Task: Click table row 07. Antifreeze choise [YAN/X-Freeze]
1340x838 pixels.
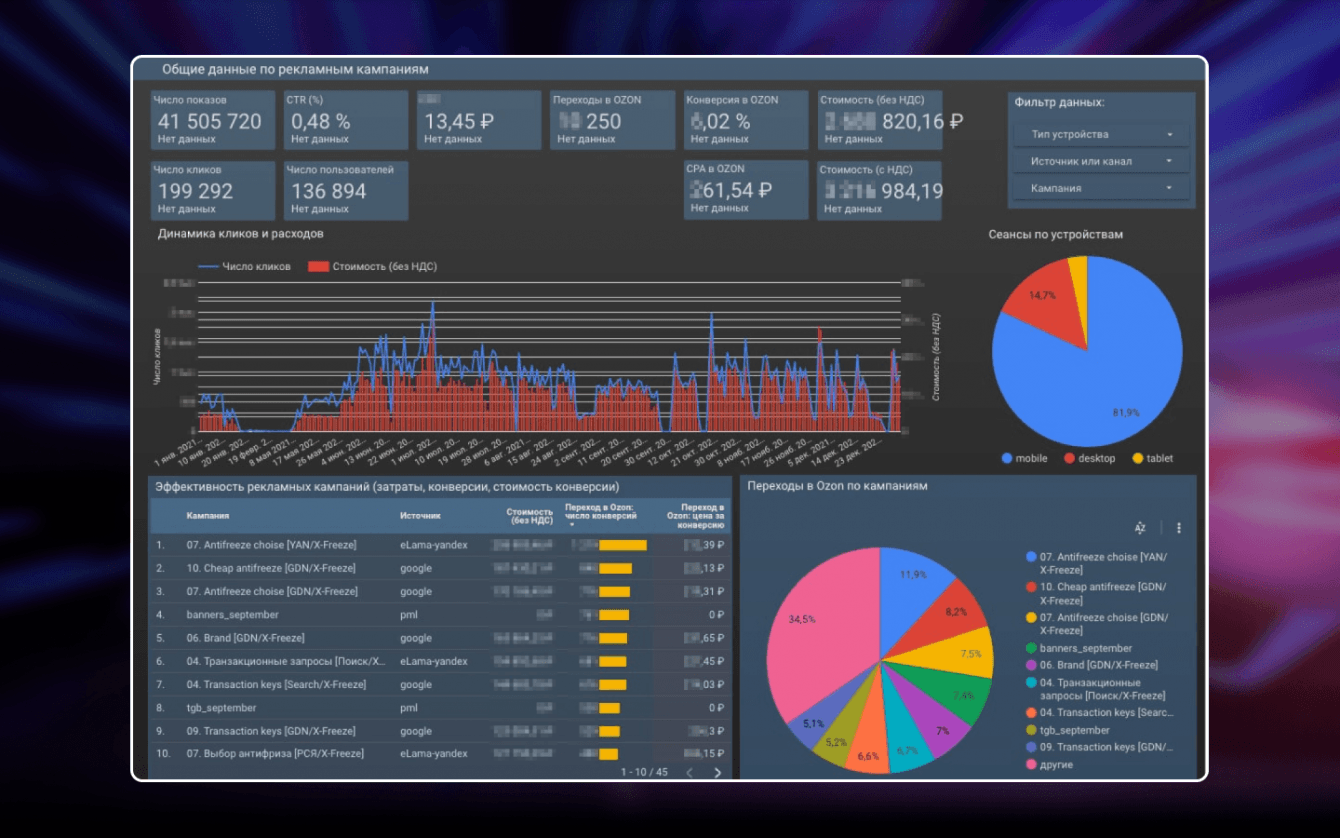Action: [440, 545]
